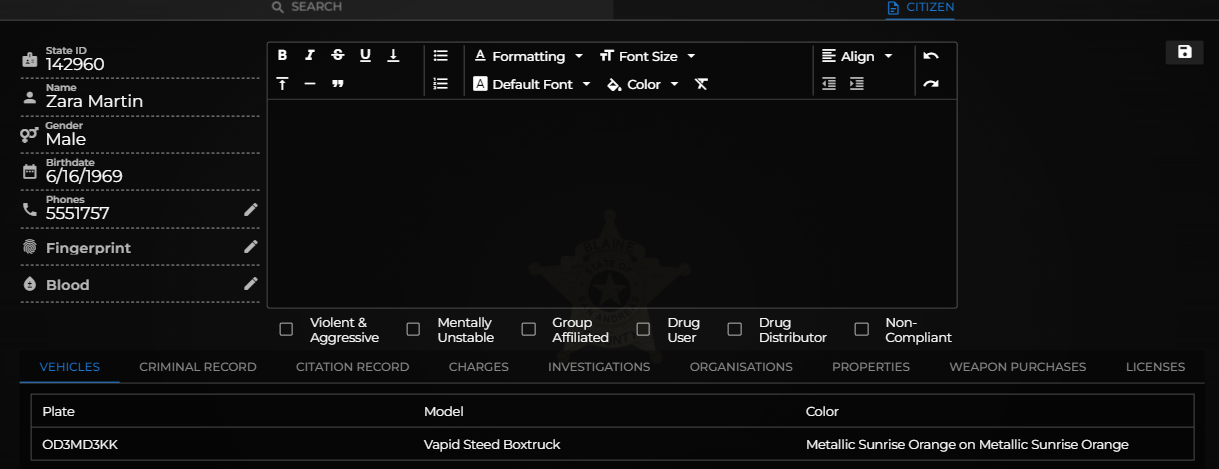Switch to the Investigations tab
This screenshot has width=1219, height=469.
click(x=599, y=367)
